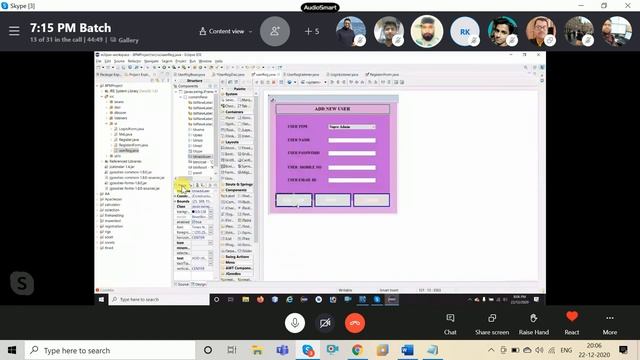The image size is (640, 360).
Task: Open the Skype hamburger menu
Action: pos(14,31)
